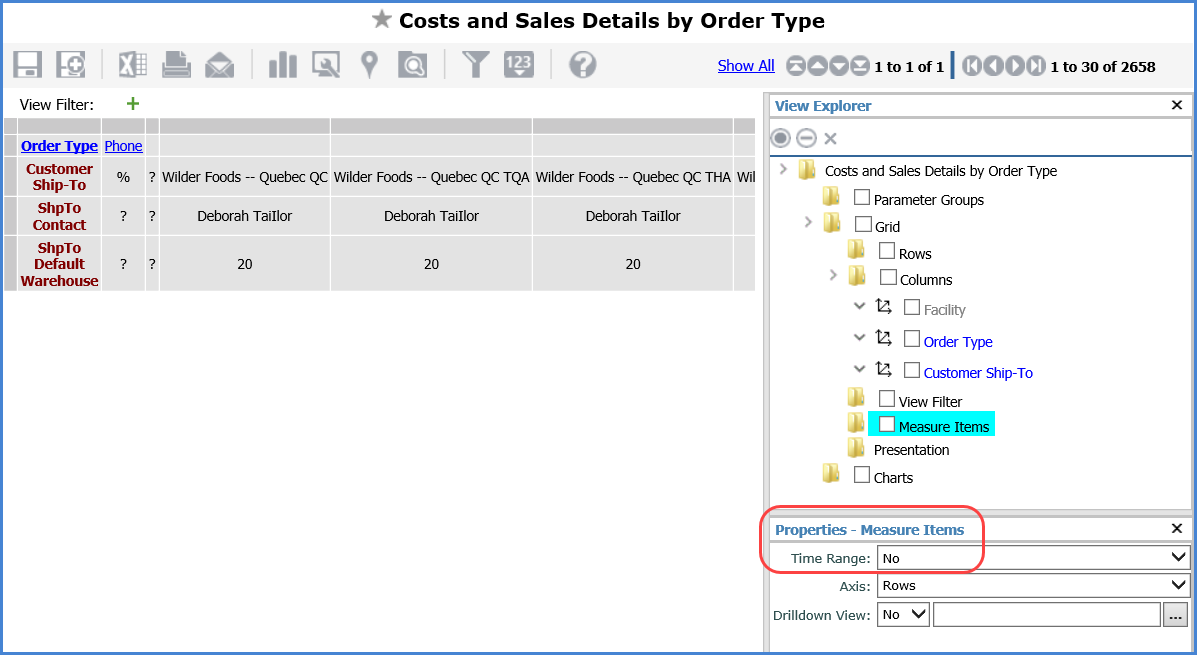Export the grid to Excel
This screenshot has height=655, width=1197.
(x=133, y=65)
